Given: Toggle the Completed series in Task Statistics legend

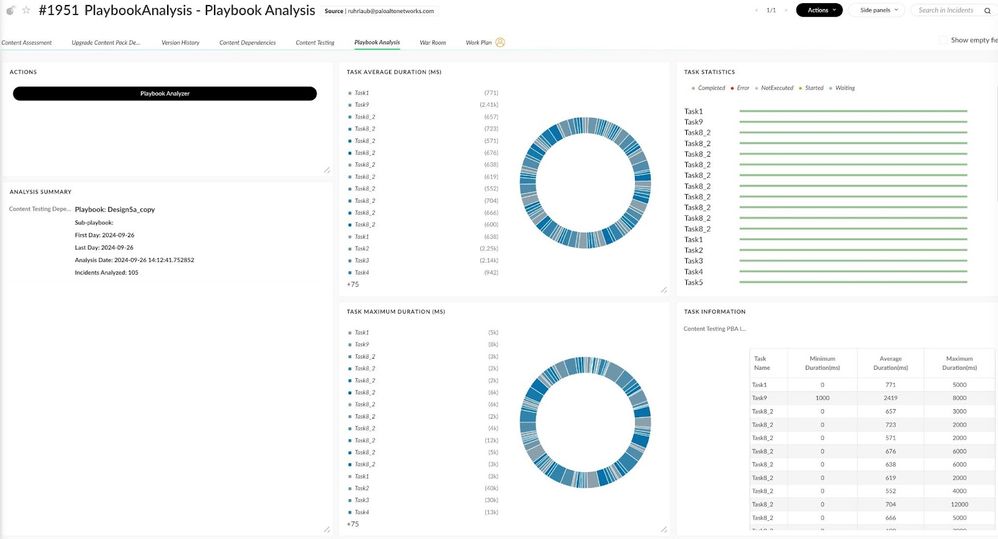Looking at the screenshot, I should [x=708, y=88].
